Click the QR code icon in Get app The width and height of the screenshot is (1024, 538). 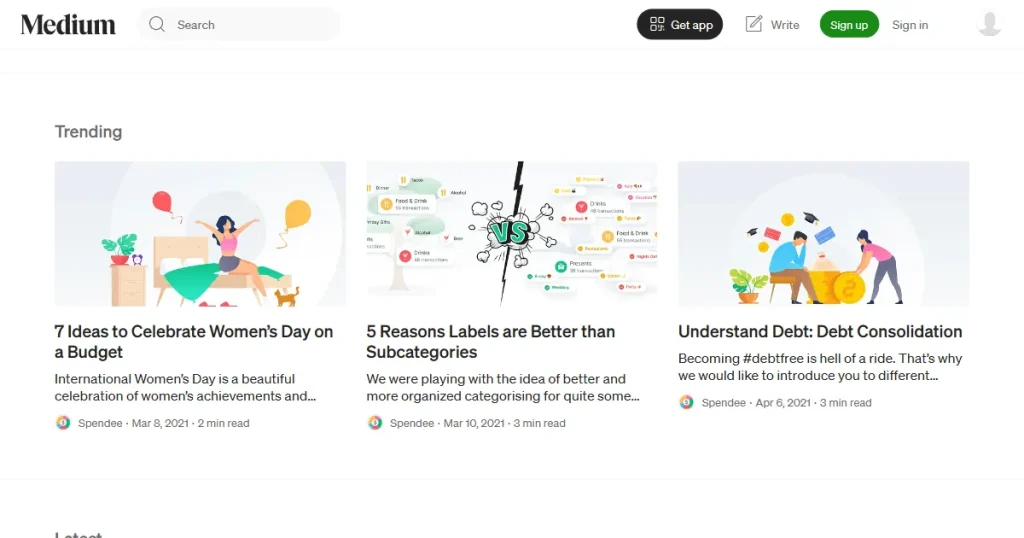coord(657,25)
